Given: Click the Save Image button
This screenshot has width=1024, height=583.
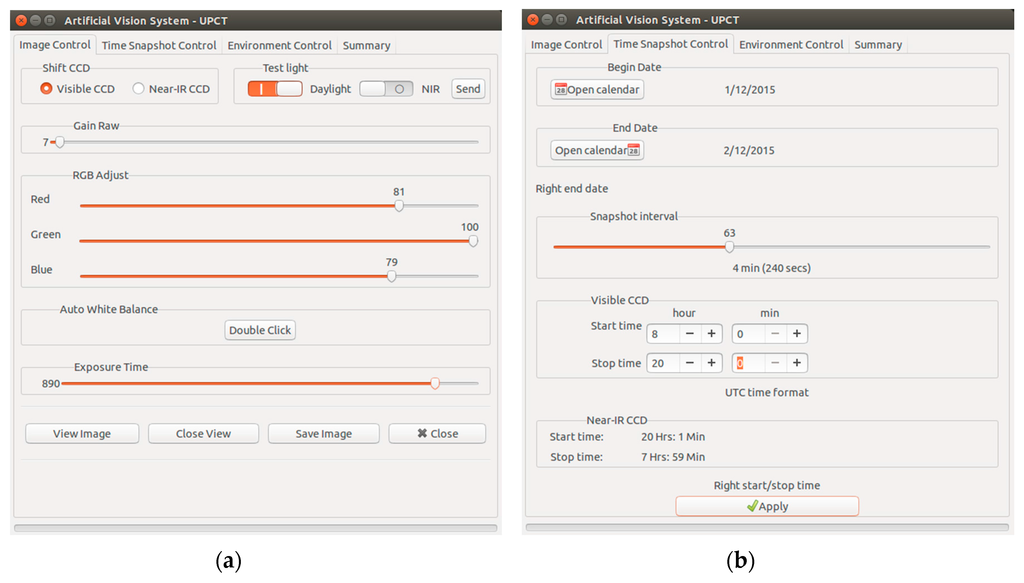Looking at the screenshot, I should click(323, 434).
